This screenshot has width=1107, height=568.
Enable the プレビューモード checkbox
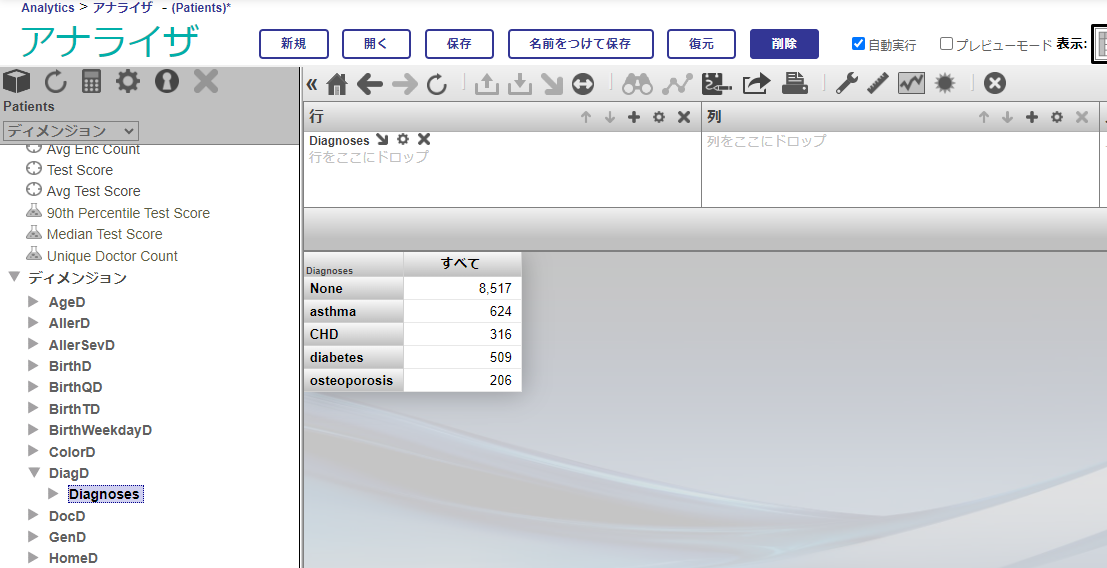click(946, 44)
